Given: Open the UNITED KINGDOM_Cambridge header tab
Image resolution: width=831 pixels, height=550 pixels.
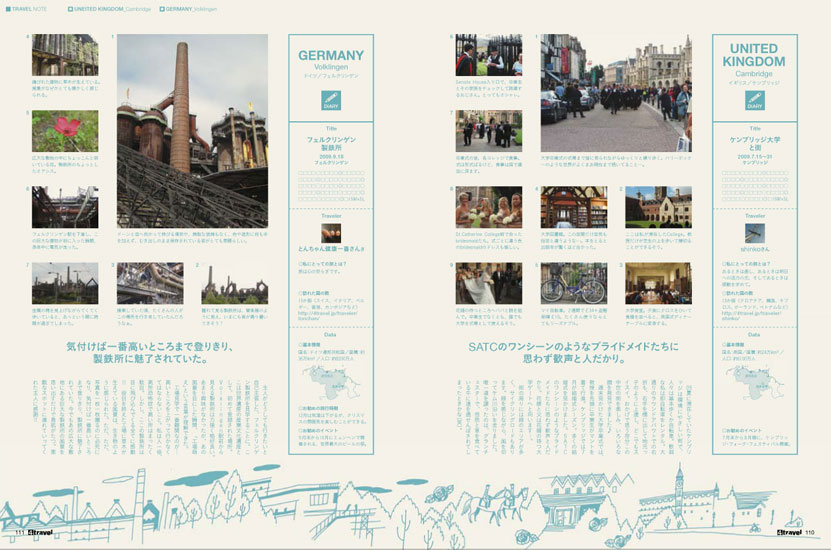Looking at the screenshot, I should coord(110,8).
